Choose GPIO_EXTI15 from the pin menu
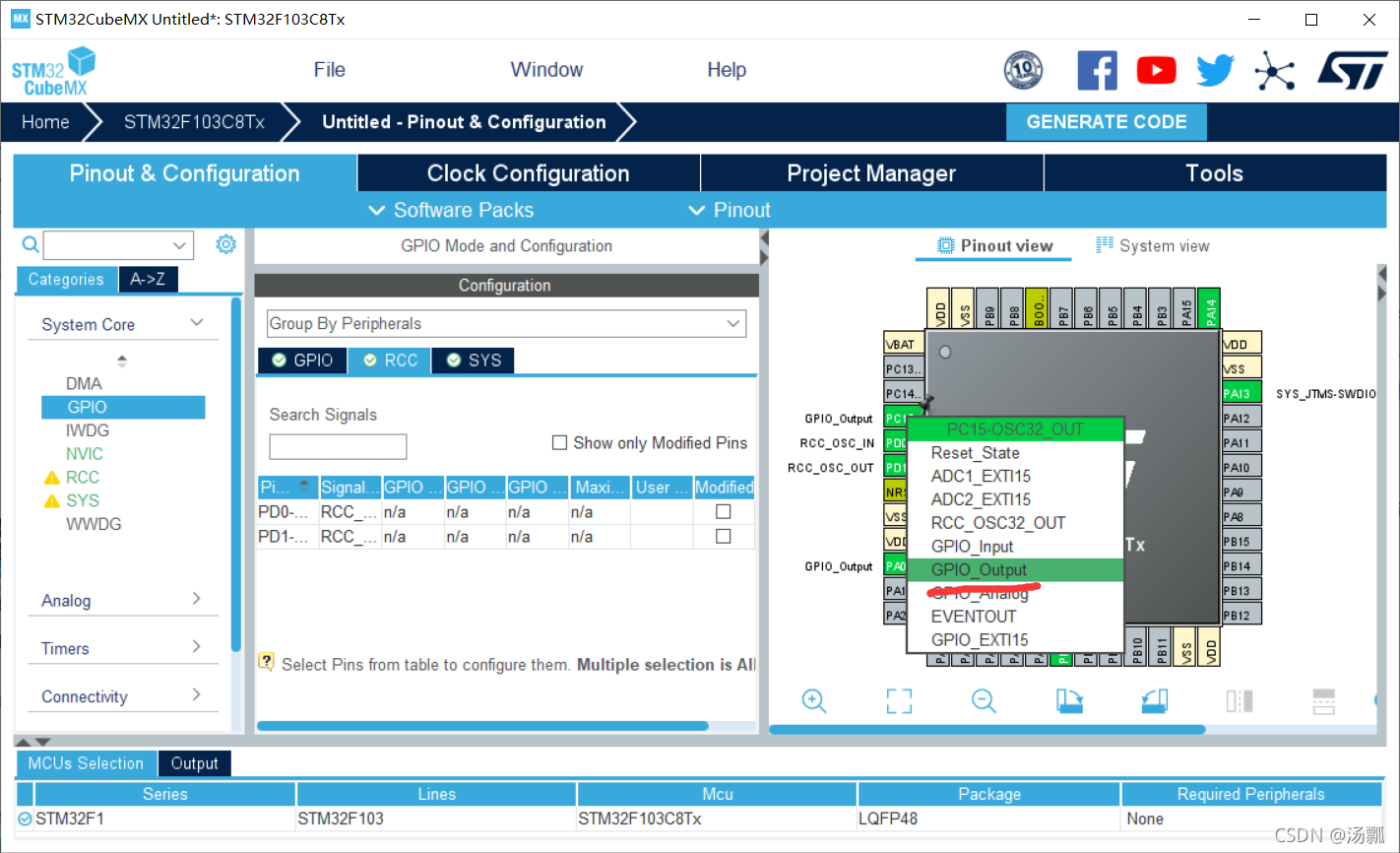This screenshot has width=1400, height=853. pyautogui.click(x=1015, y=640)
